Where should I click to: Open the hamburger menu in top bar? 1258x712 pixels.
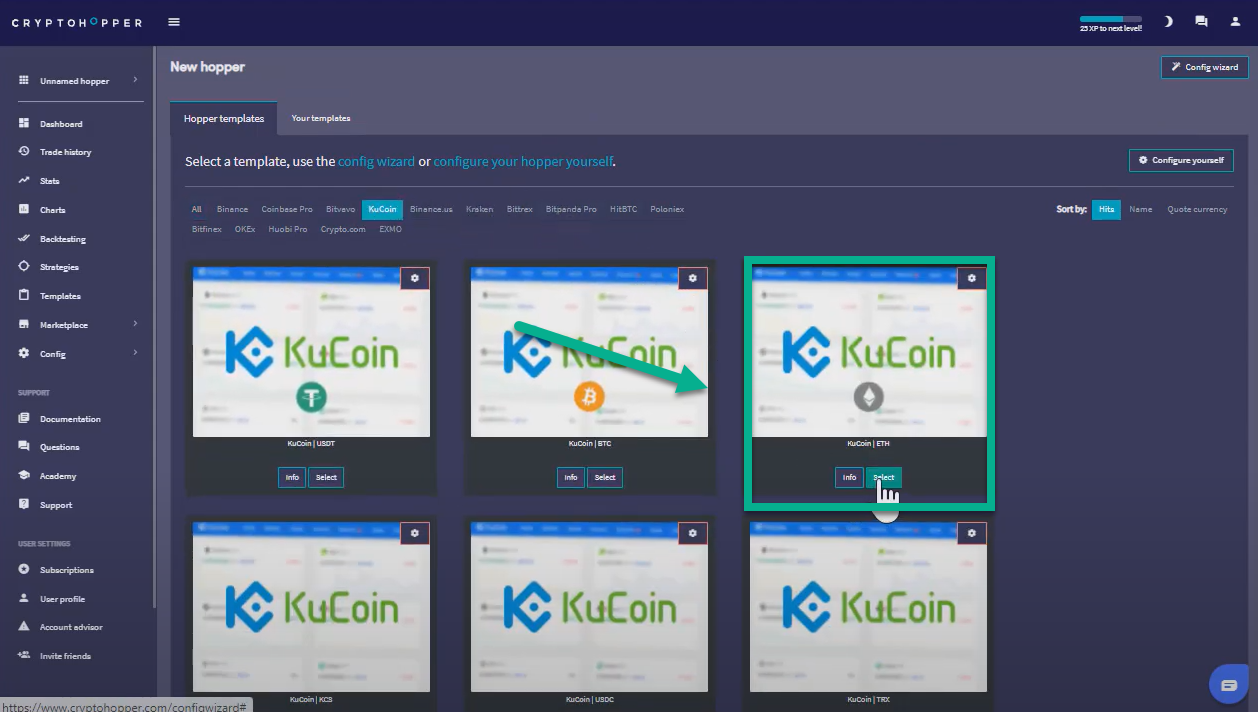[174, 22]
